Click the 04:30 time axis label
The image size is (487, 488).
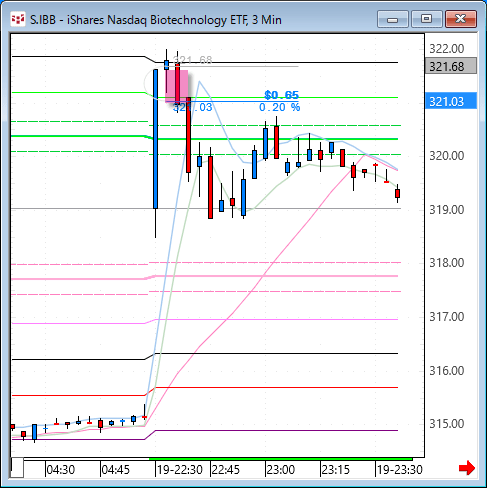pos(60,470)
